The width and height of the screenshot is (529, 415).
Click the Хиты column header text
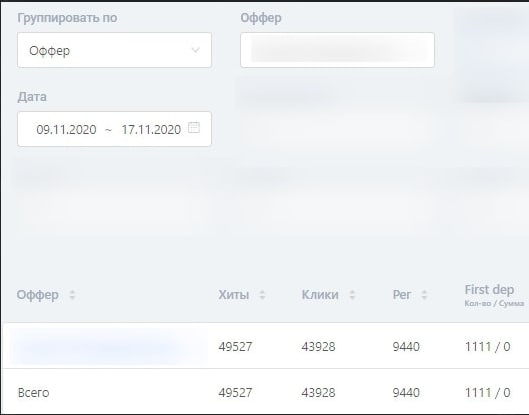234,295
